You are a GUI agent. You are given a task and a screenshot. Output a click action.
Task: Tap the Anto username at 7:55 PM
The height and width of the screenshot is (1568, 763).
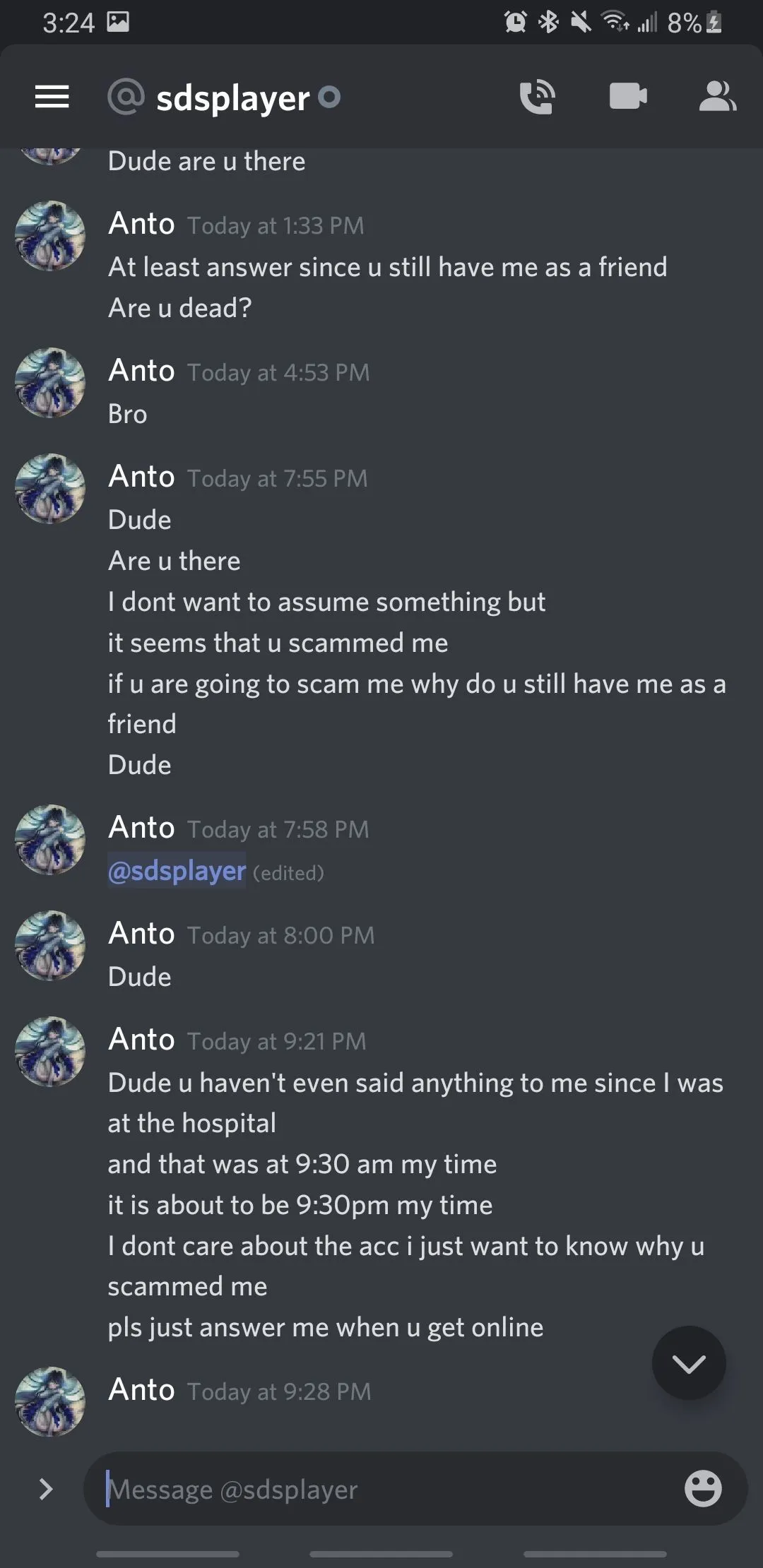(141, 477)
